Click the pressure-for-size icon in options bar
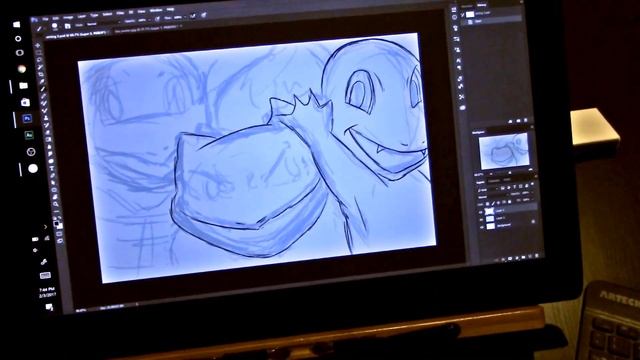 coord(203,15)
